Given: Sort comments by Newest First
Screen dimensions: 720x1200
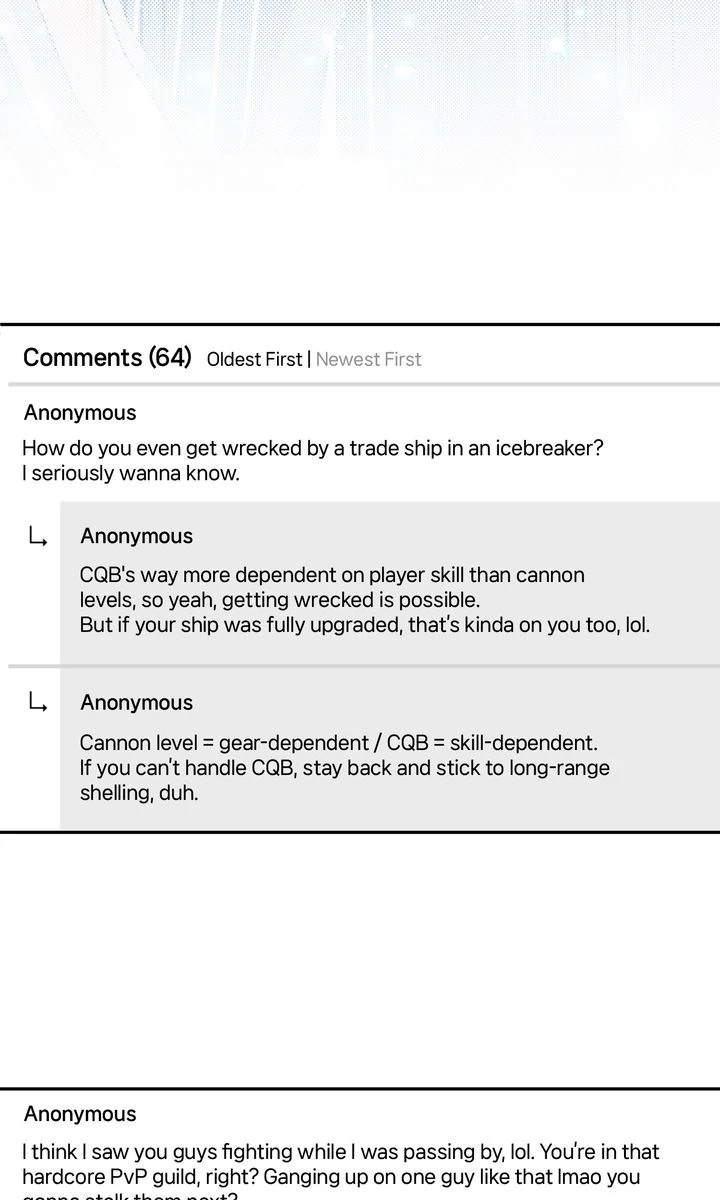Looking at the screenshot, I should [368, 359].
